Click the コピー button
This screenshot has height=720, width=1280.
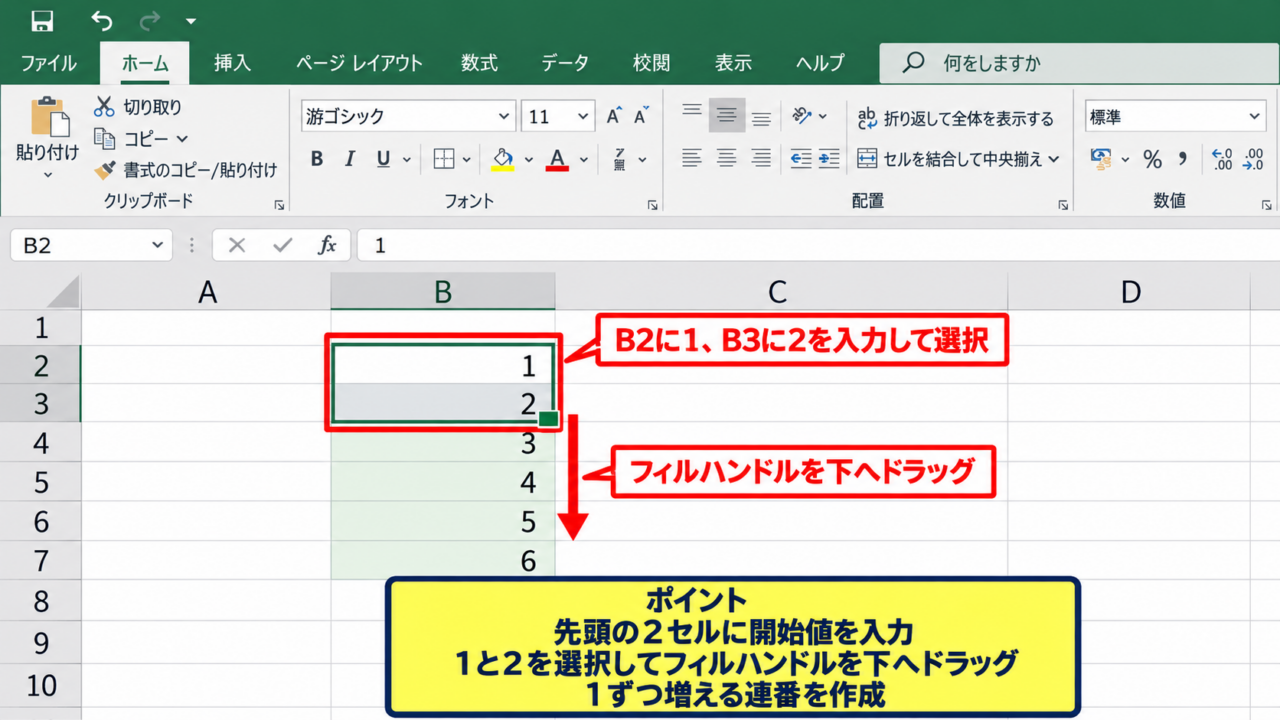click(x=132, y=138)
